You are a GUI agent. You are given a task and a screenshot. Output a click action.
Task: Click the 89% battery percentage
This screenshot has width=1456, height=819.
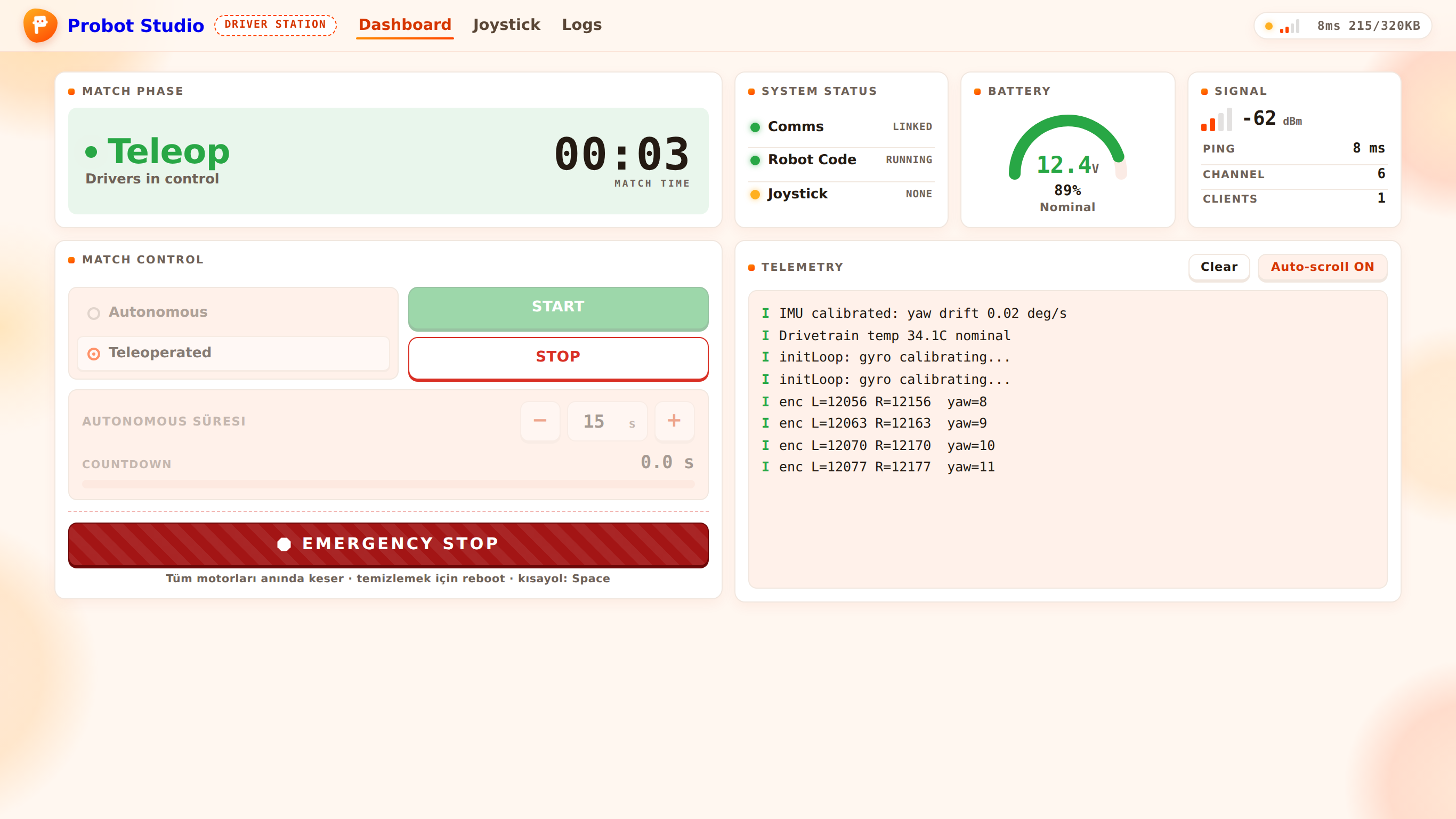pyautogui.click(x=1067, y=190)
